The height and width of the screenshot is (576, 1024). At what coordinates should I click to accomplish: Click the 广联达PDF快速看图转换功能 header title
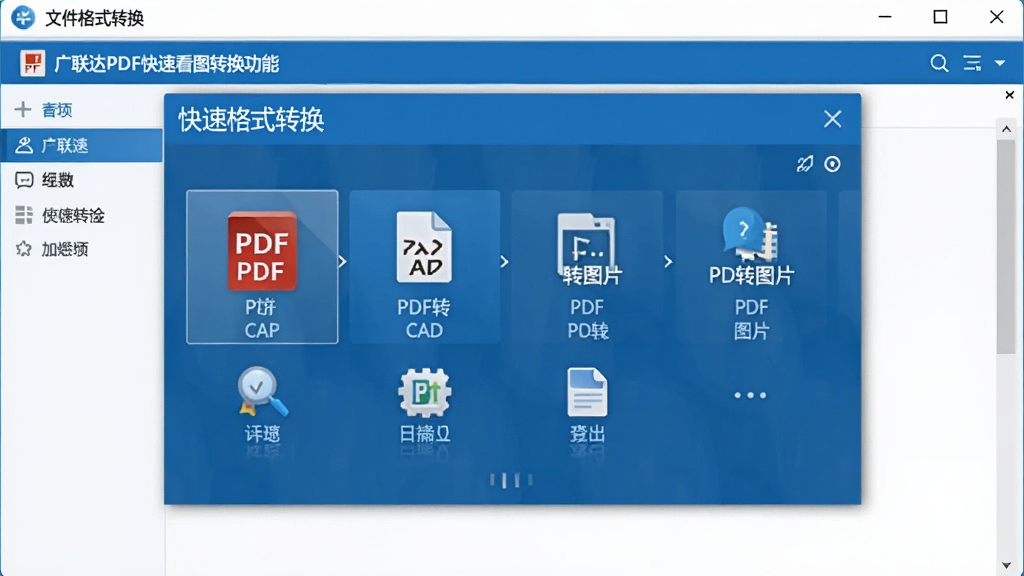point(167,64)
